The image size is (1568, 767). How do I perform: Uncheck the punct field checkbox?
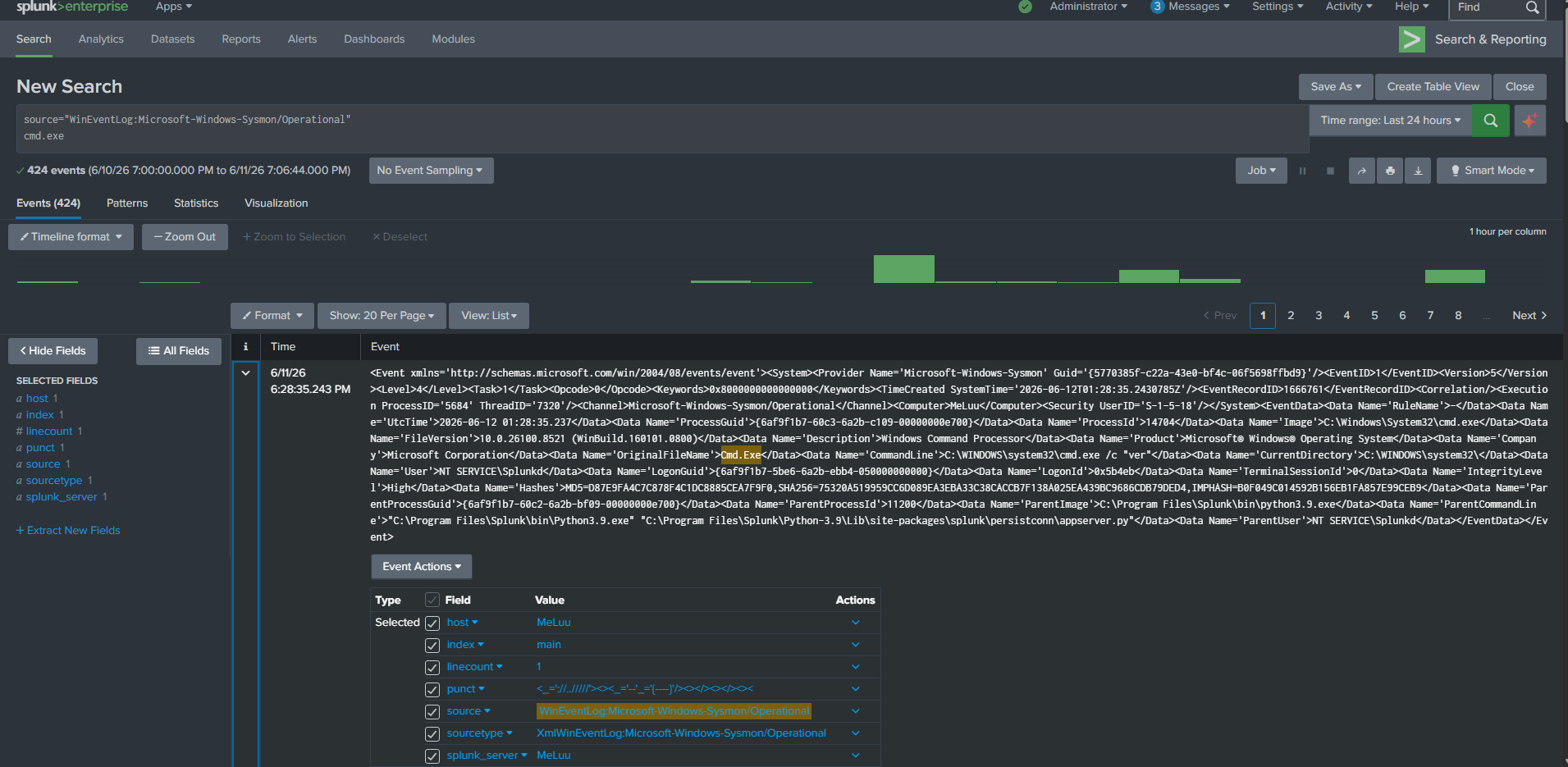(x=432, y=690)
